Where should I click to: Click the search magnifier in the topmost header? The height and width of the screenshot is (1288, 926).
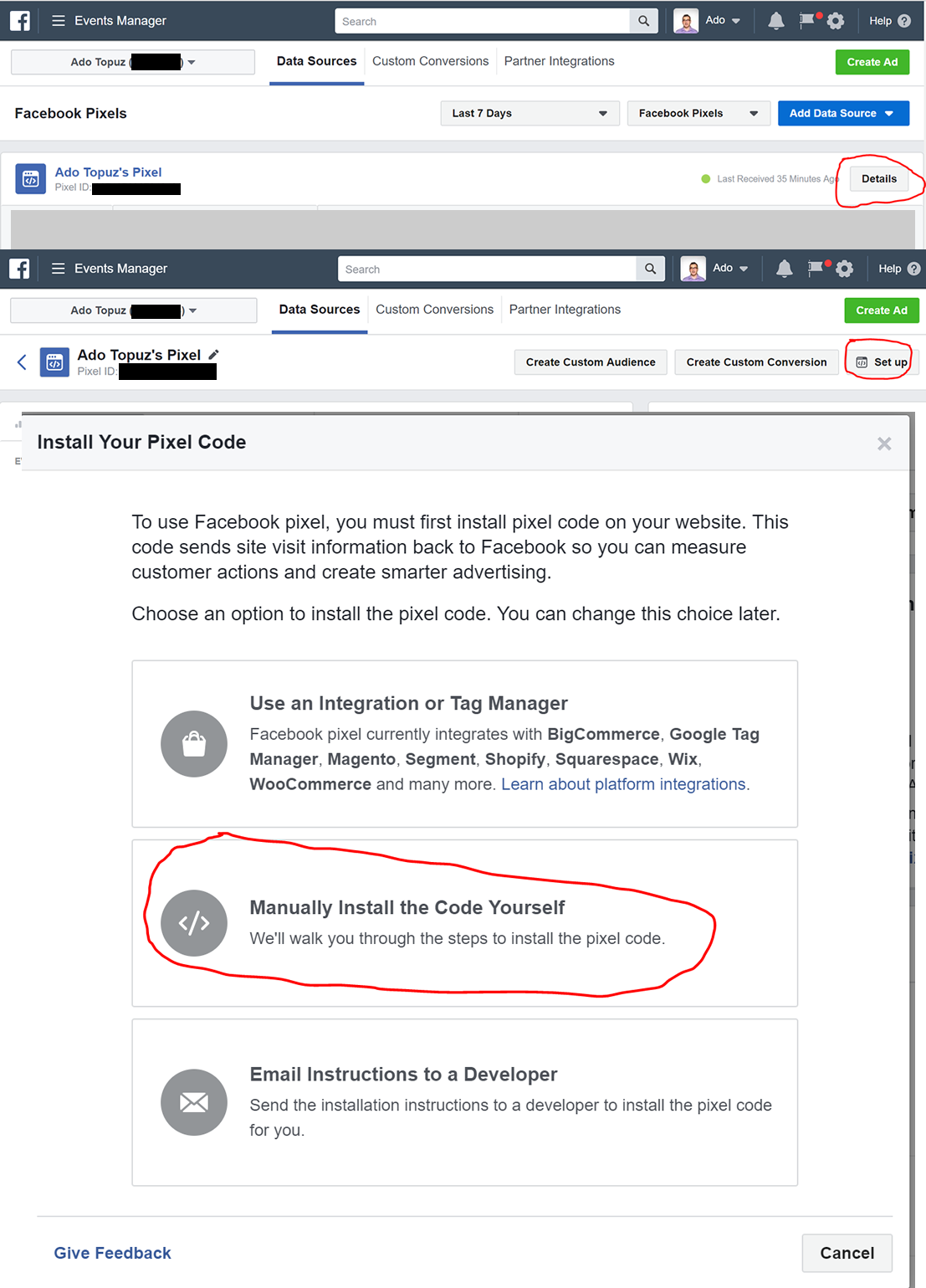click(643, 21)
